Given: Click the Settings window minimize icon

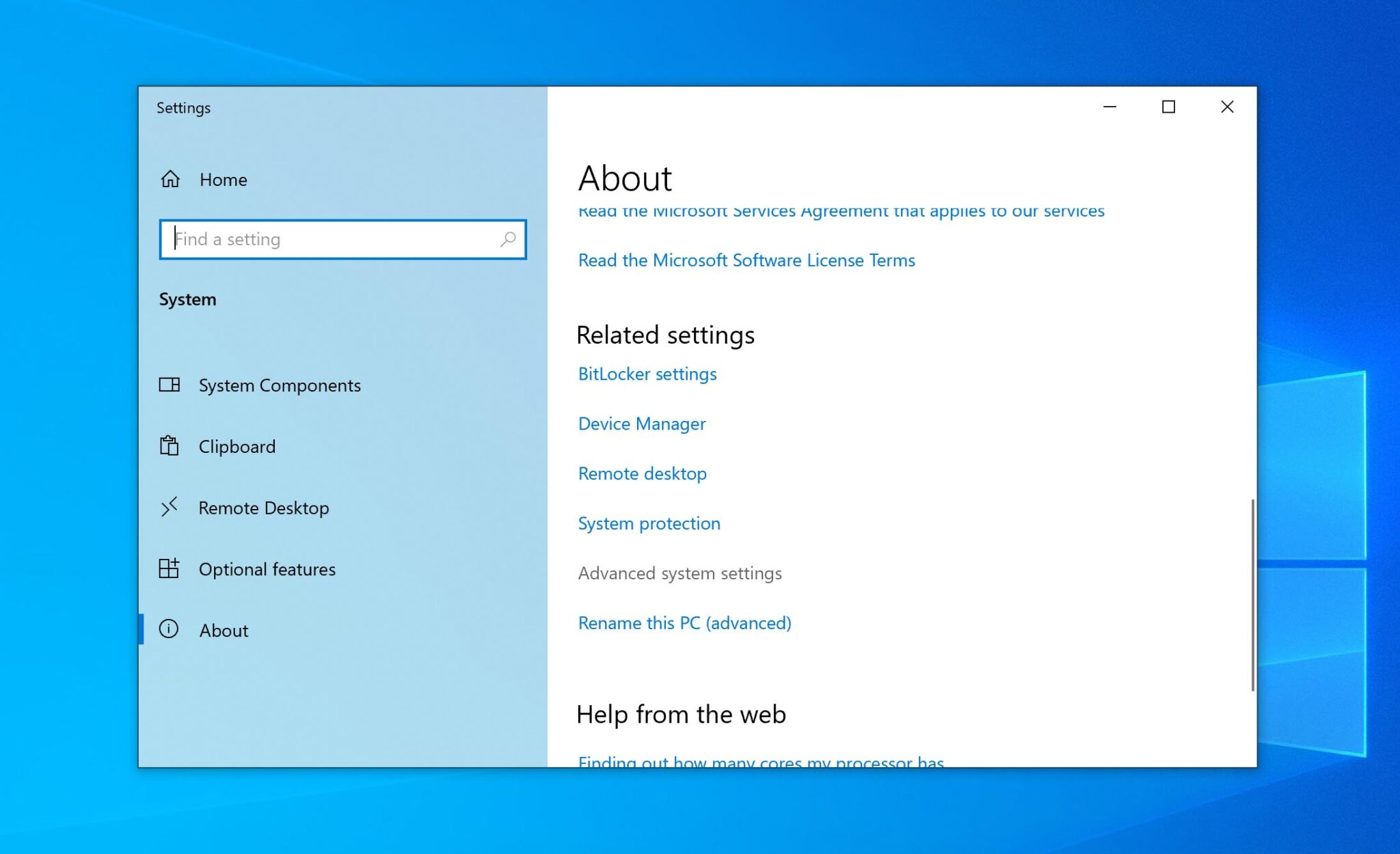Looking at the screenshot, I should [1109, 107].
